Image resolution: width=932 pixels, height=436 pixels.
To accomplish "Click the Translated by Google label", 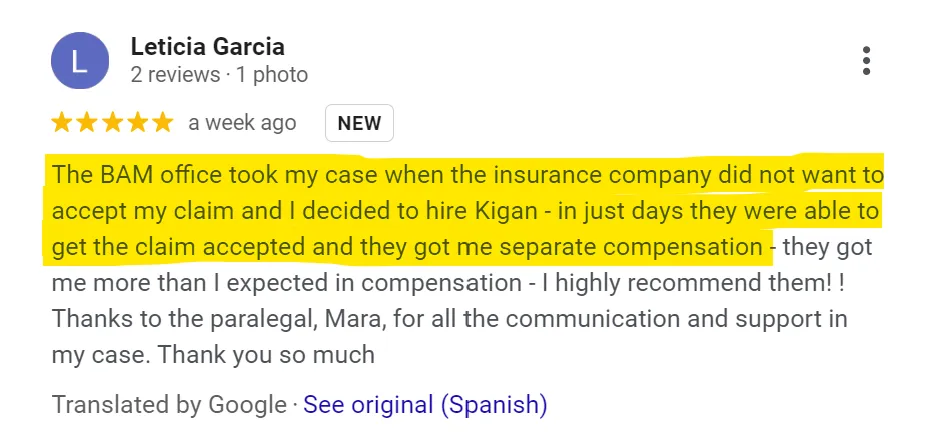I will pos(169,405).
